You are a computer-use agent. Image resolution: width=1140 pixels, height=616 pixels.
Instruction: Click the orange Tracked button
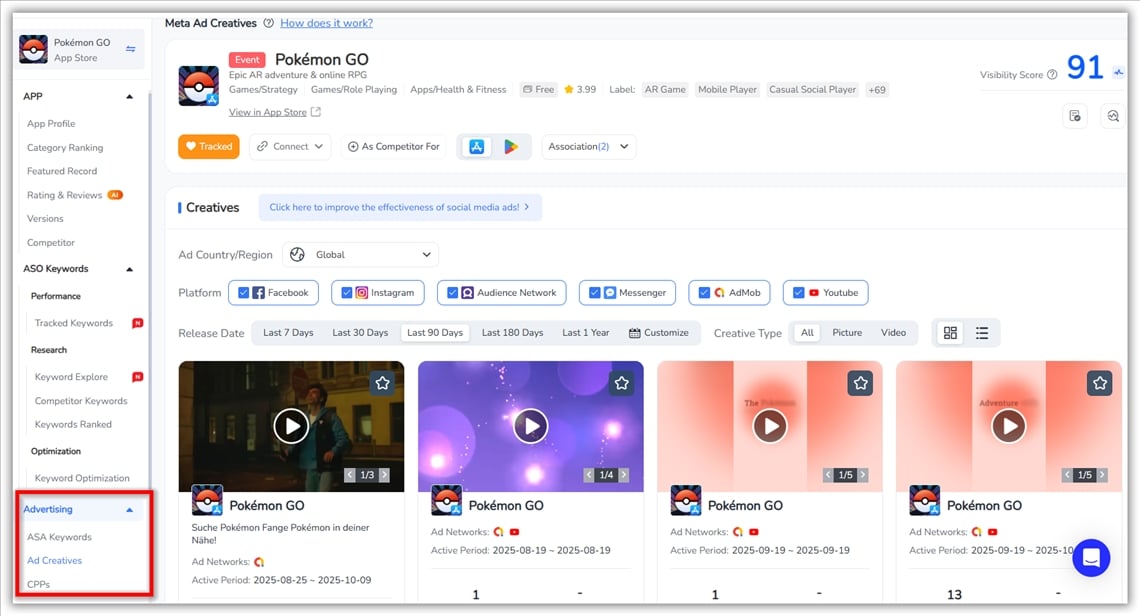(x=209, y=147)
